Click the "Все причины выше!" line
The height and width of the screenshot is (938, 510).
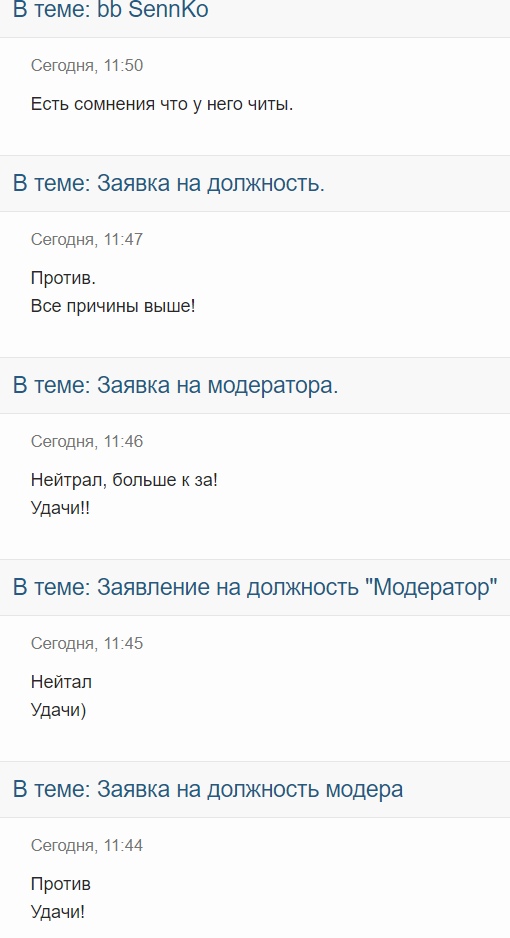(113, 306)
